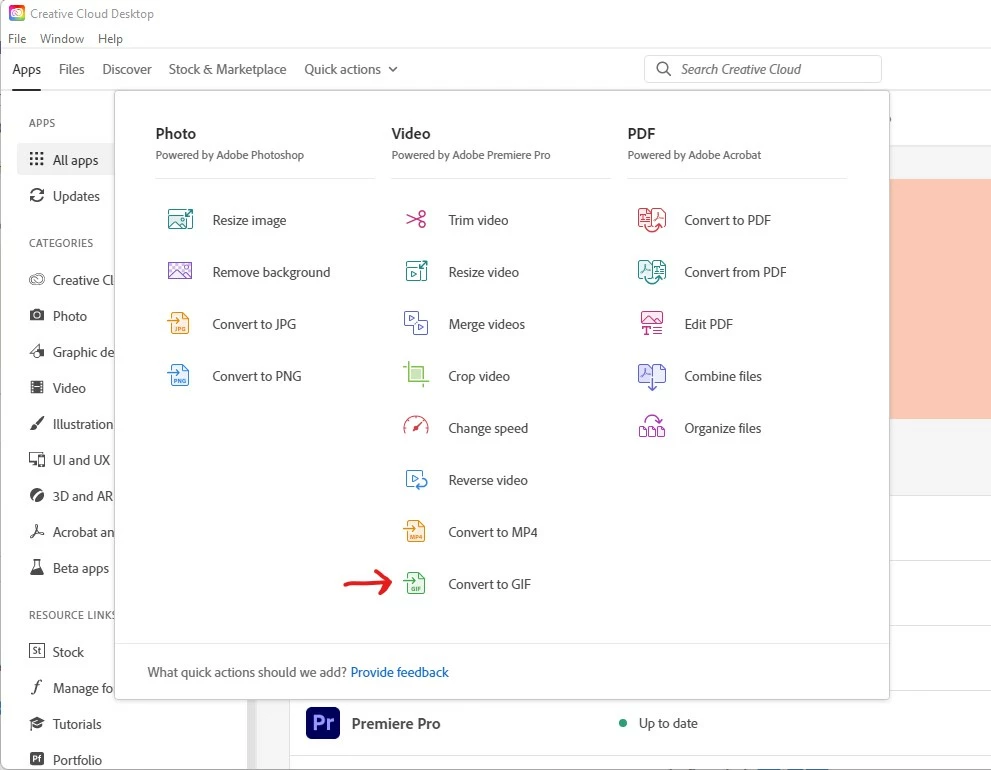
Task: Click the Stock St sidebar icon
Action: [x=37, y=651]
